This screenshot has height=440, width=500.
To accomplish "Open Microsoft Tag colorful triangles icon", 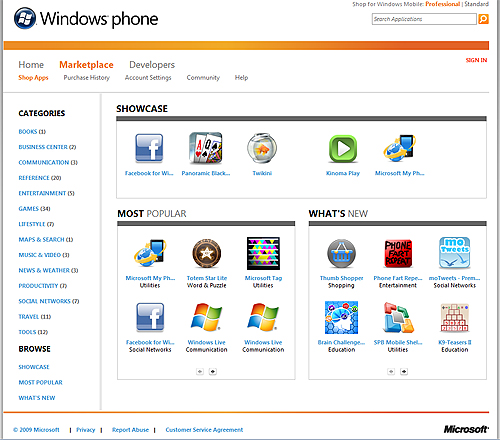I will point(263,253).
